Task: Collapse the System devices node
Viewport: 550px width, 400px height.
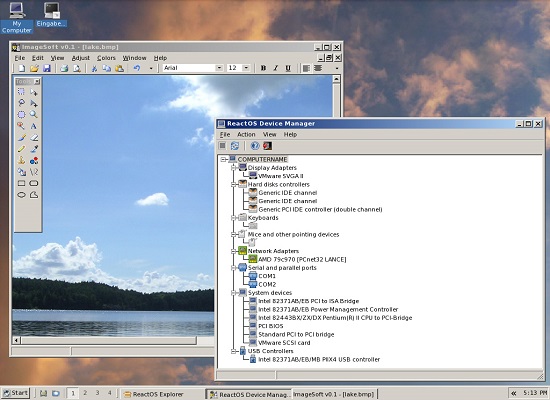Action: [x=234, y=293]
